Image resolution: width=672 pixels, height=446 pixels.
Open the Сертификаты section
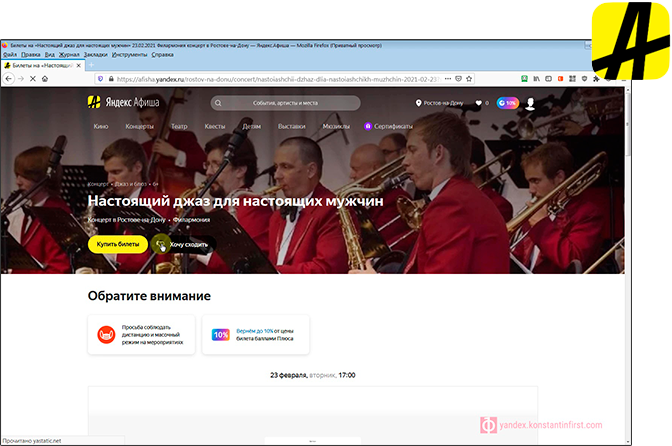pos(388,126)
